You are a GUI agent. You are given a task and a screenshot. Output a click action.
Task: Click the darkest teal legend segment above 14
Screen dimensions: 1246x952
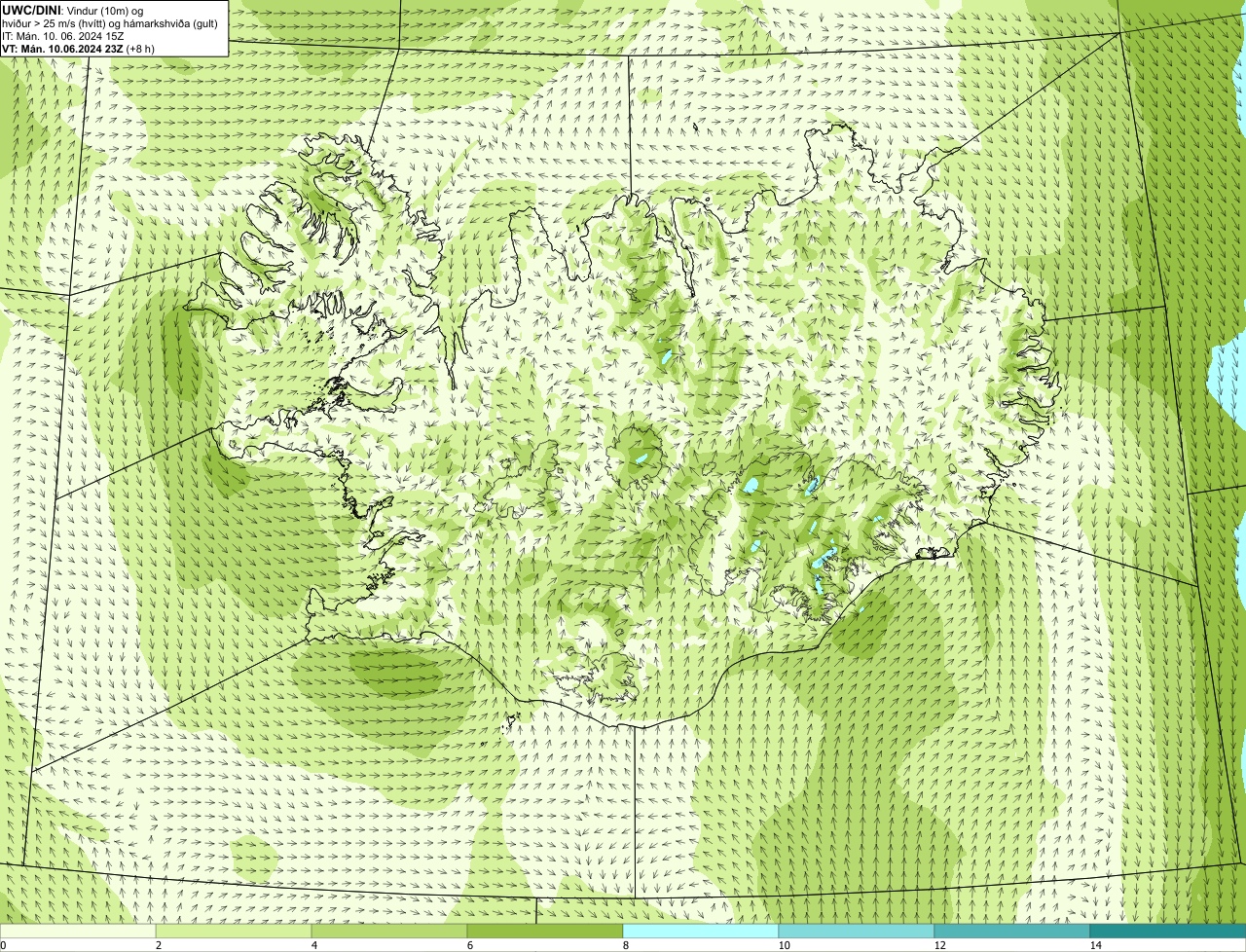(x=1168, y=931)
